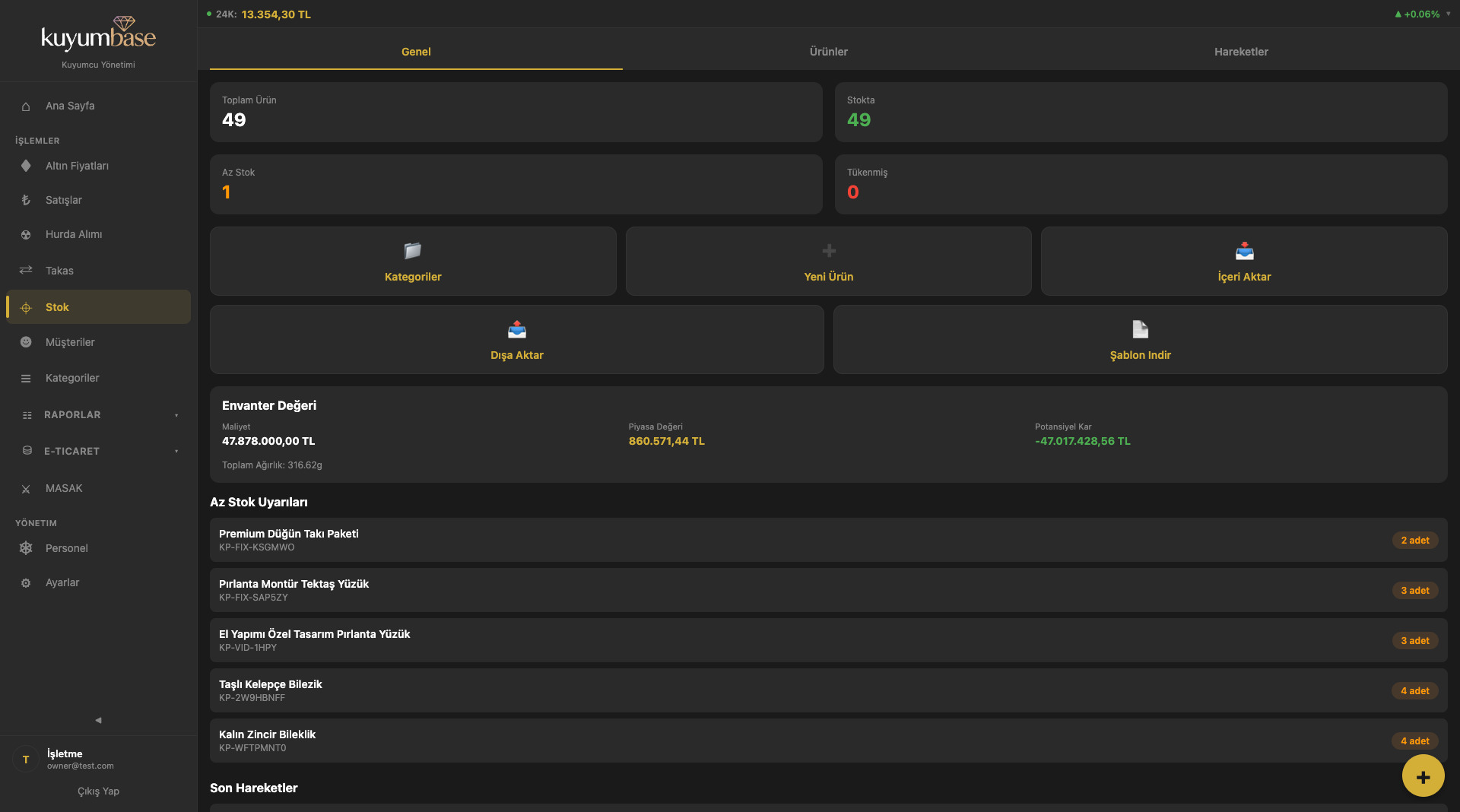Collapse the sidebar with the arrow
The width and height of the screenshot is (1460, 812).
click(98, 720)
